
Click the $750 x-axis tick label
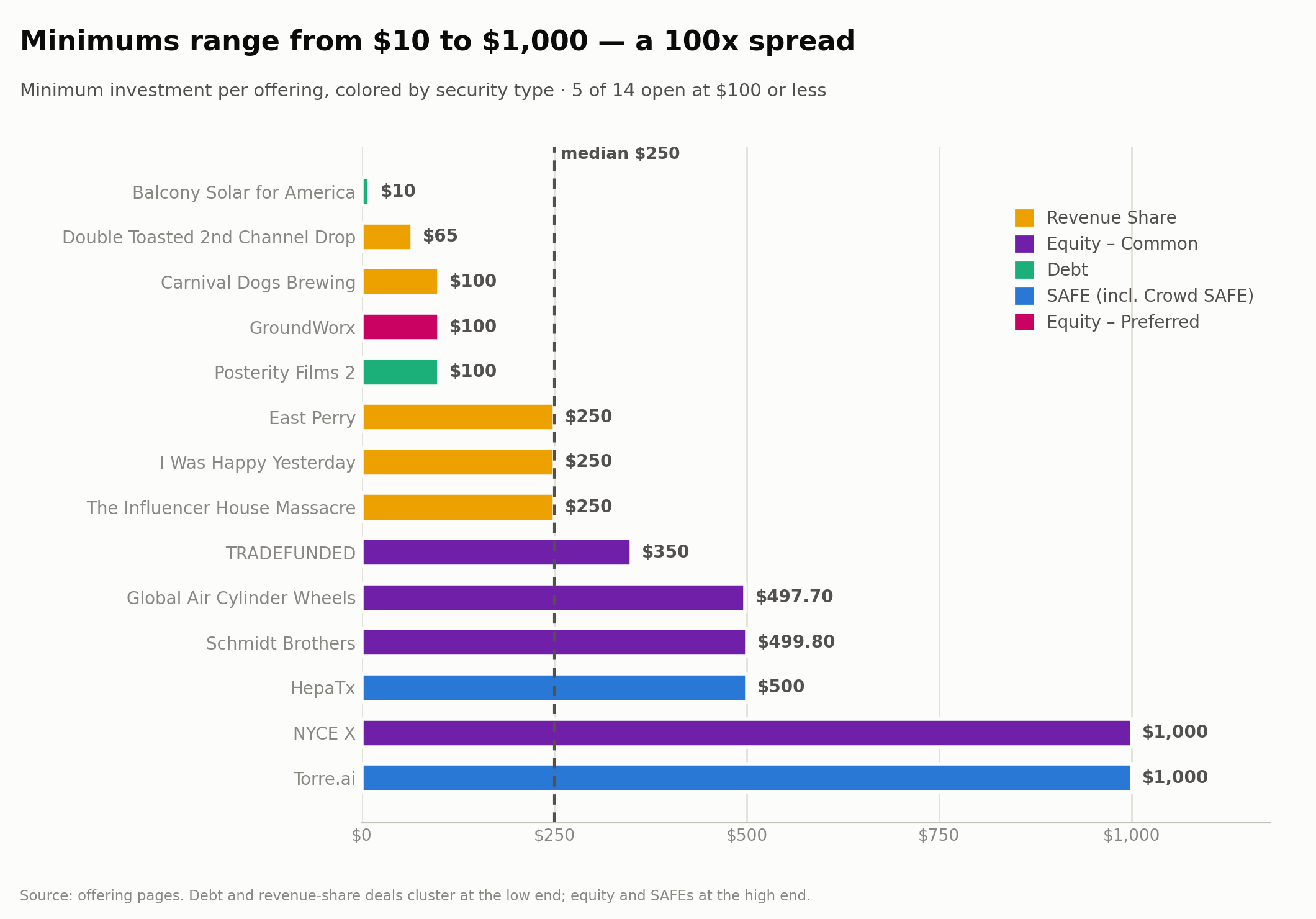tap(939, 836)
